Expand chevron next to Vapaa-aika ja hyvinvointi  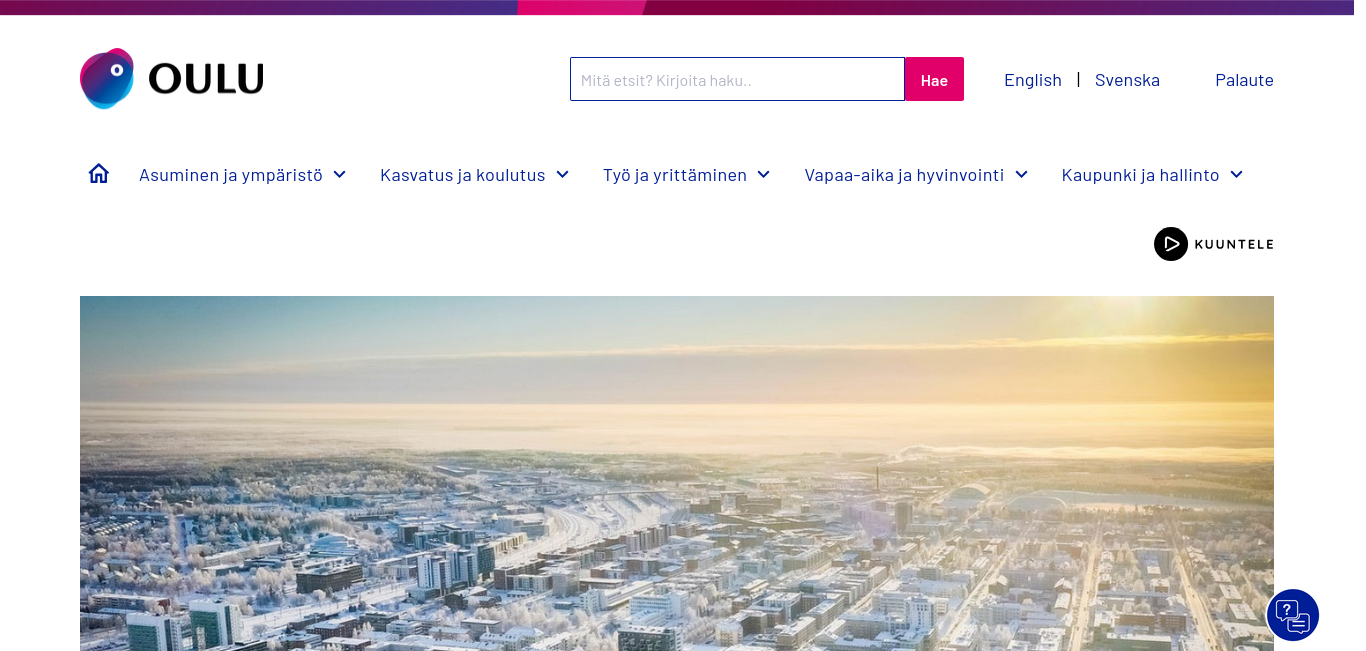coord(1022,175)
